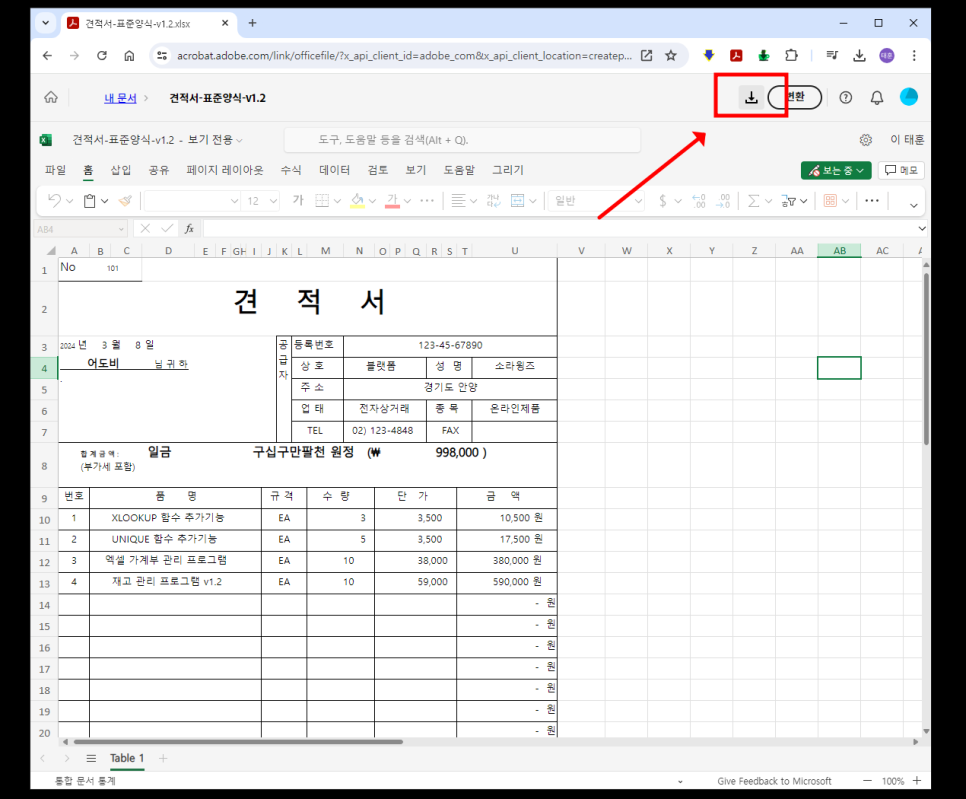Click the name box showing AB4
The height and width of the screenshot is (799, 966).
[x=80, y=229]
